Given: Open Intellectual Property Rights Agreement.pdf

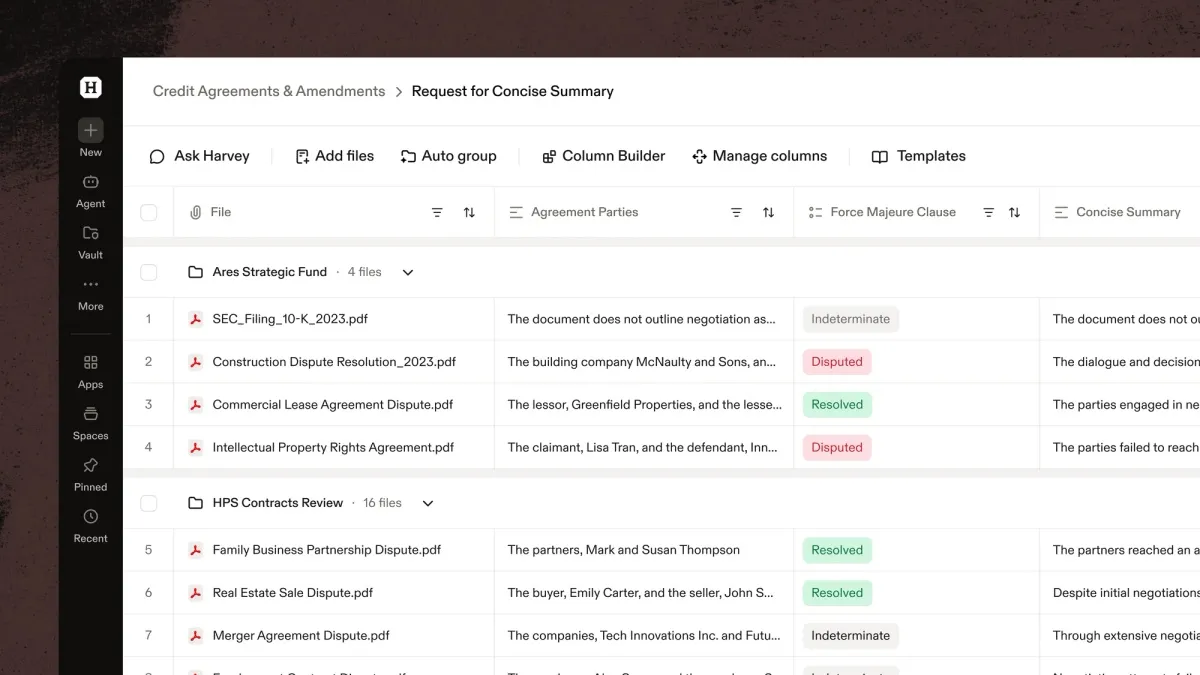Looking at the screenshot, I should pos(333,448).
